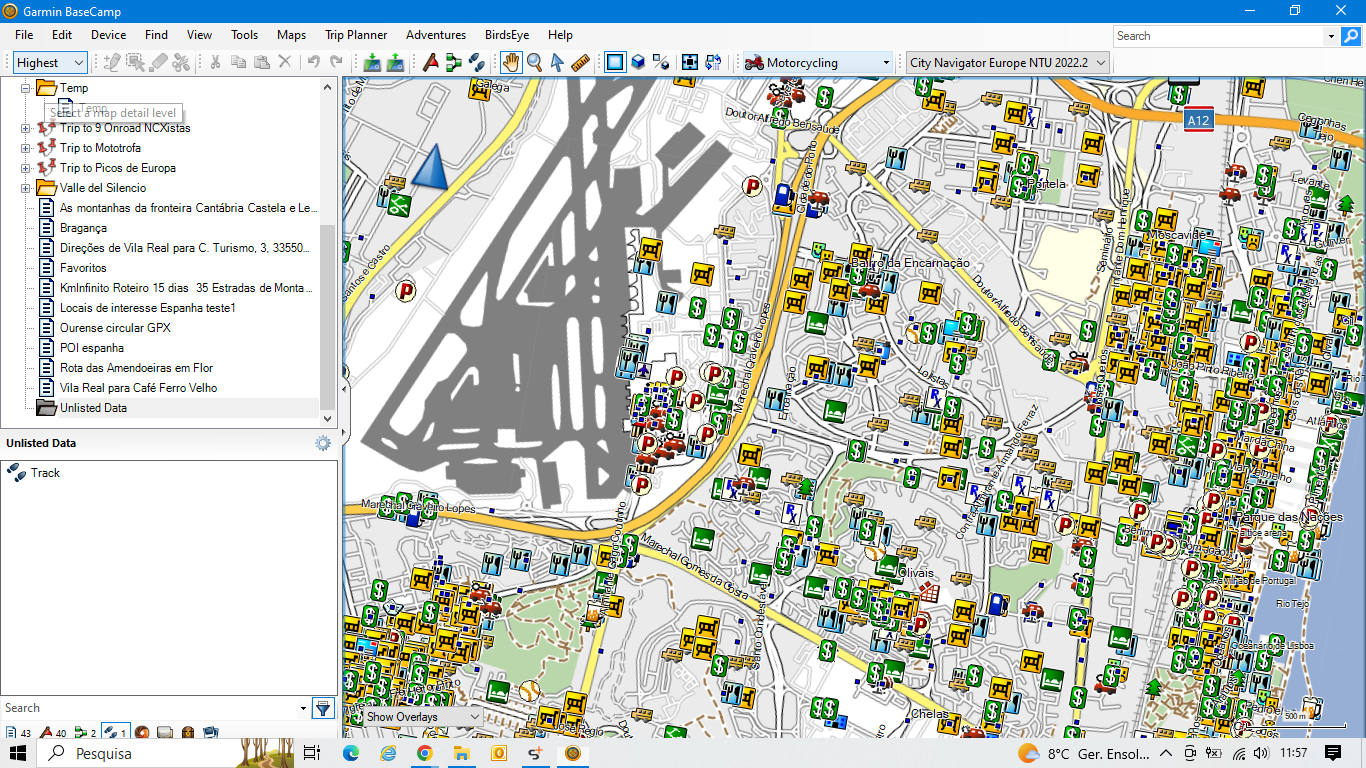Click the Divide track scissors tool
1366x768 pixels.
tap(181, 62)
